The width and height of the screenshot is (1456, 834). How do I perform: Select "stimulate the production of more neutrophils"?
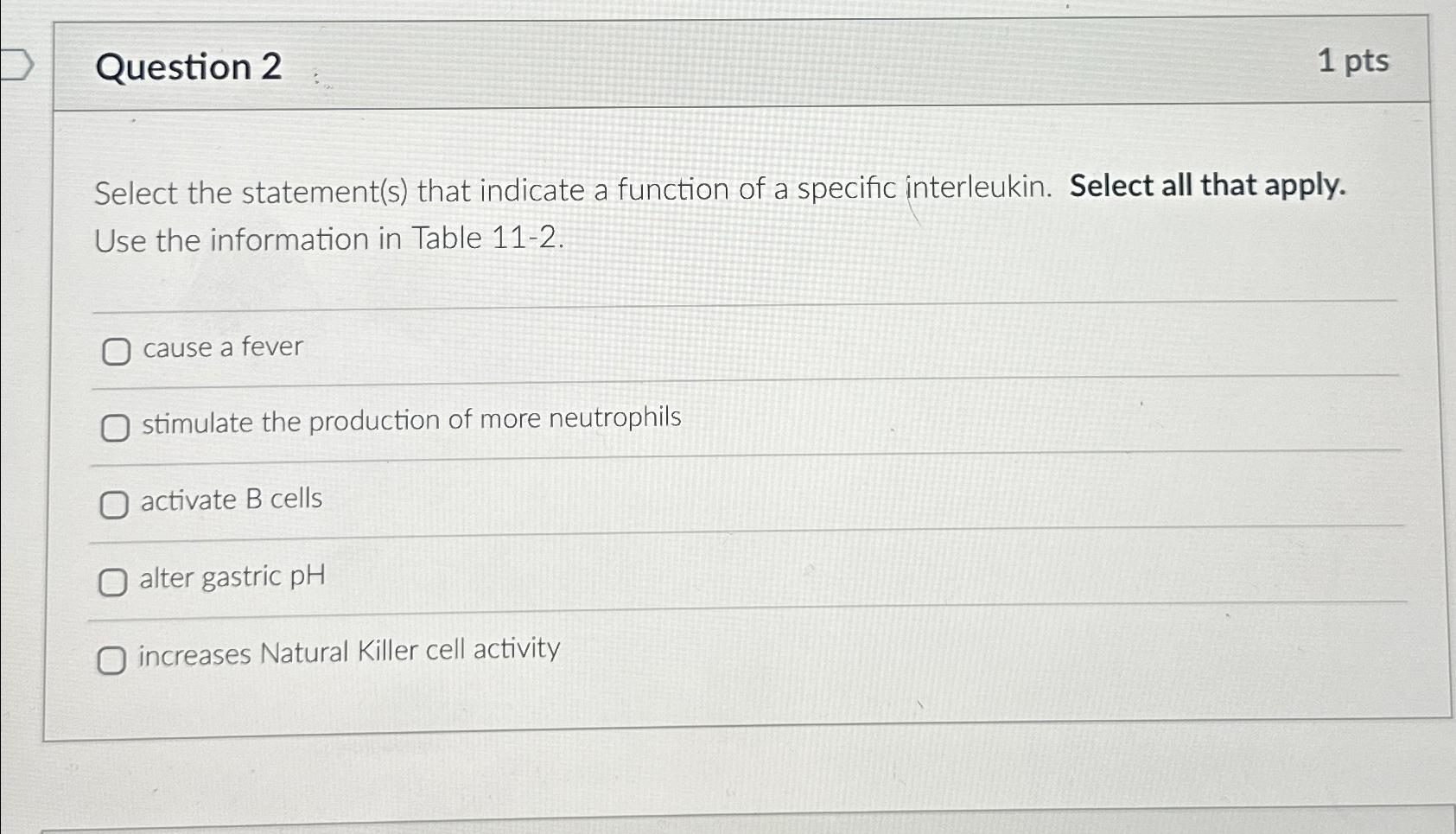tap(115, 427)
